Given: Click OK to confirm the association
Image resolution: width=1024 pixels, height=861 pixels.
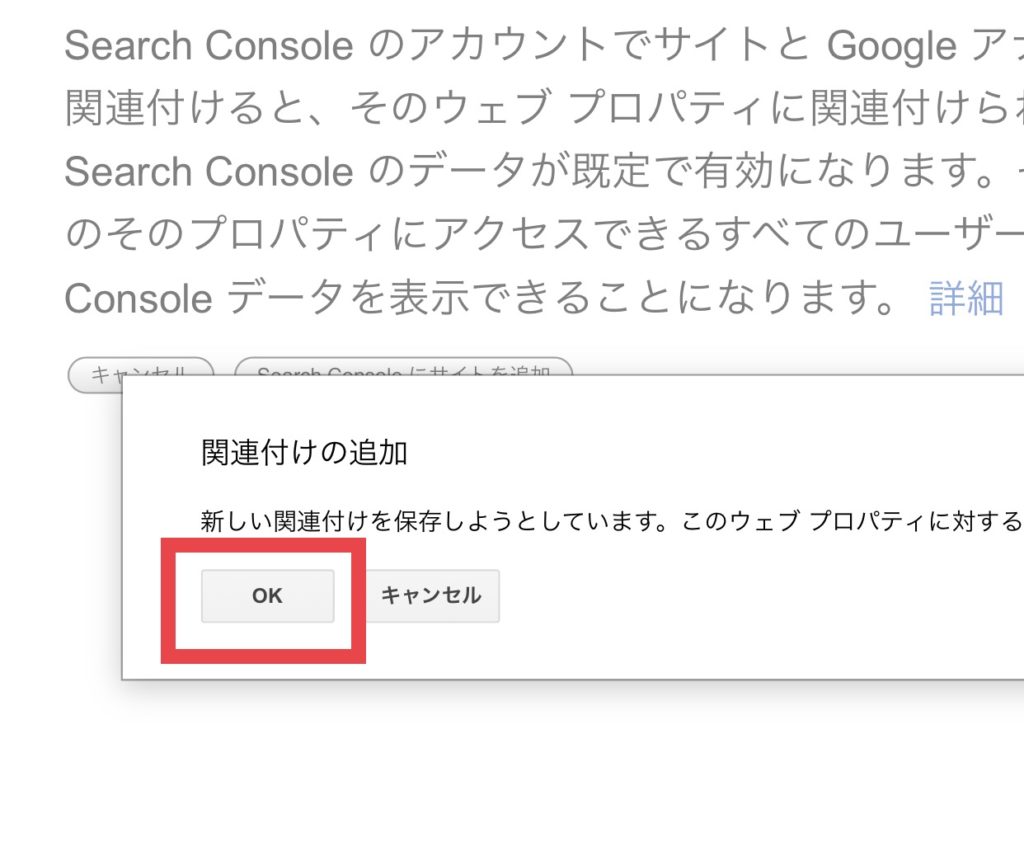Looking at the screenshot, I should [267, 596].
